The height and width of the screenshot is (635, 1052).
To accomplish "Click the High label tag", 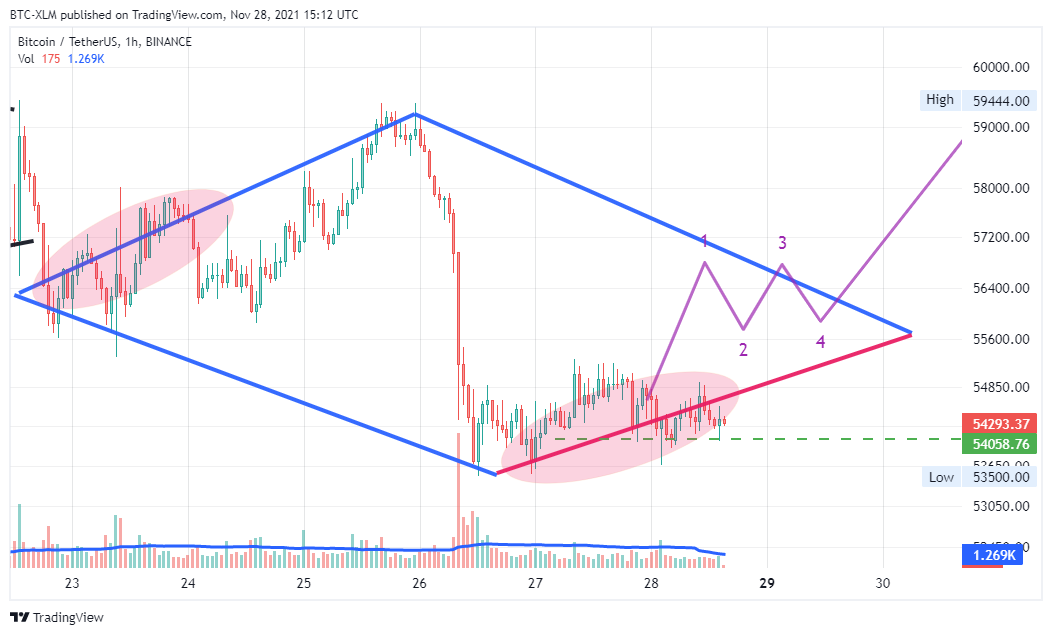I will (940, 100).
